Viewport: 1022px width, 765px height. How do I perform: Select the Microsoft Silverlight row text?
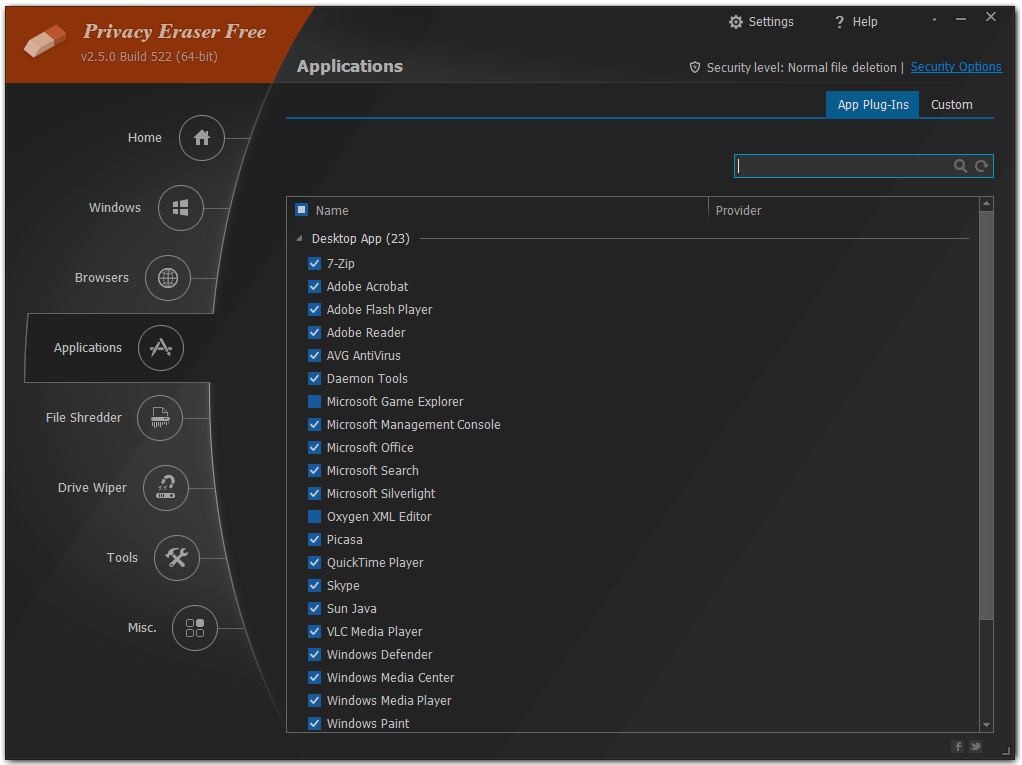pyautogui.click(x=381, y=493)
